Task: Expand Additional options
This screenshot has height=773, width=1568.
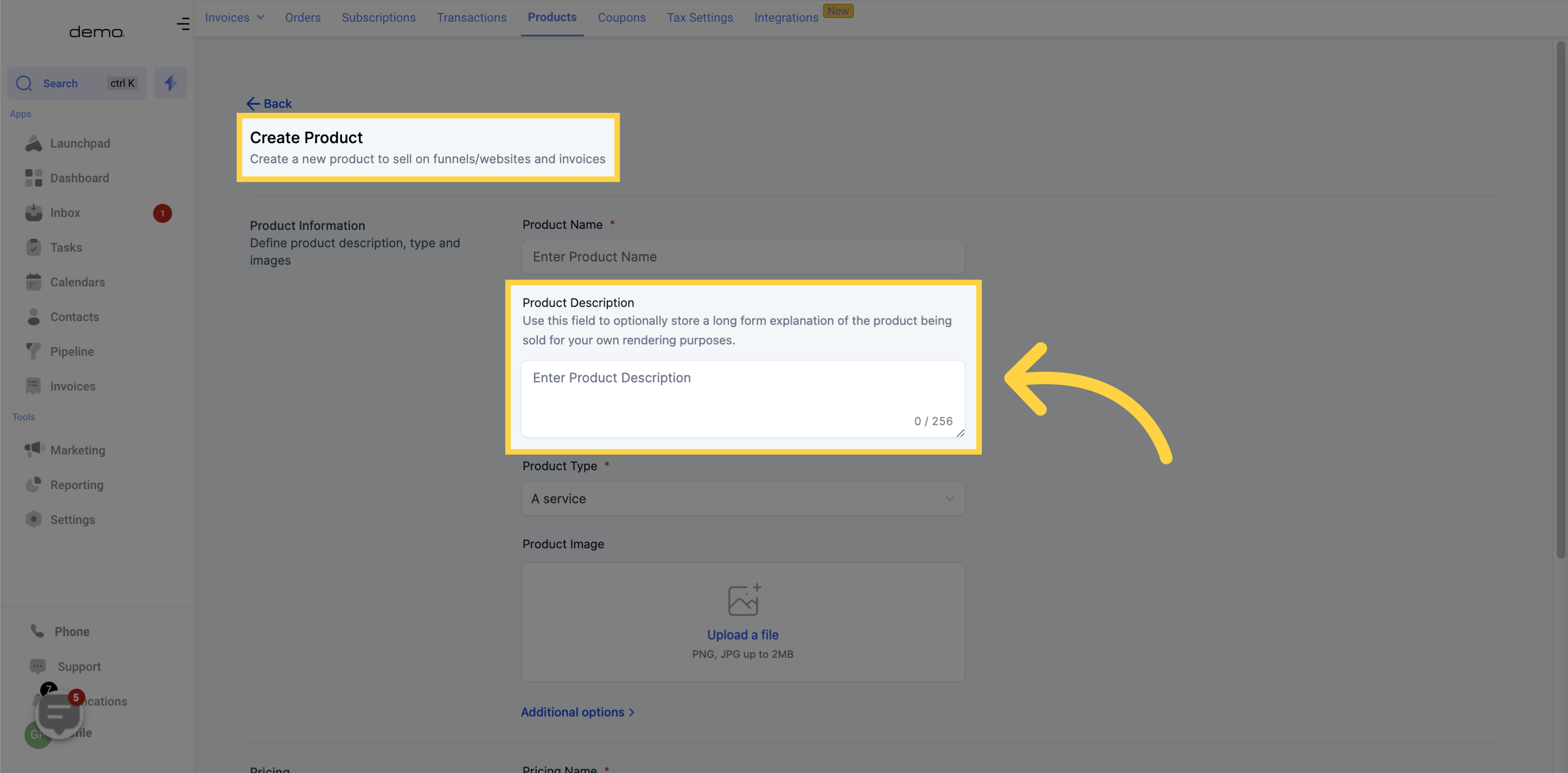Action: (x=577, y=712)
